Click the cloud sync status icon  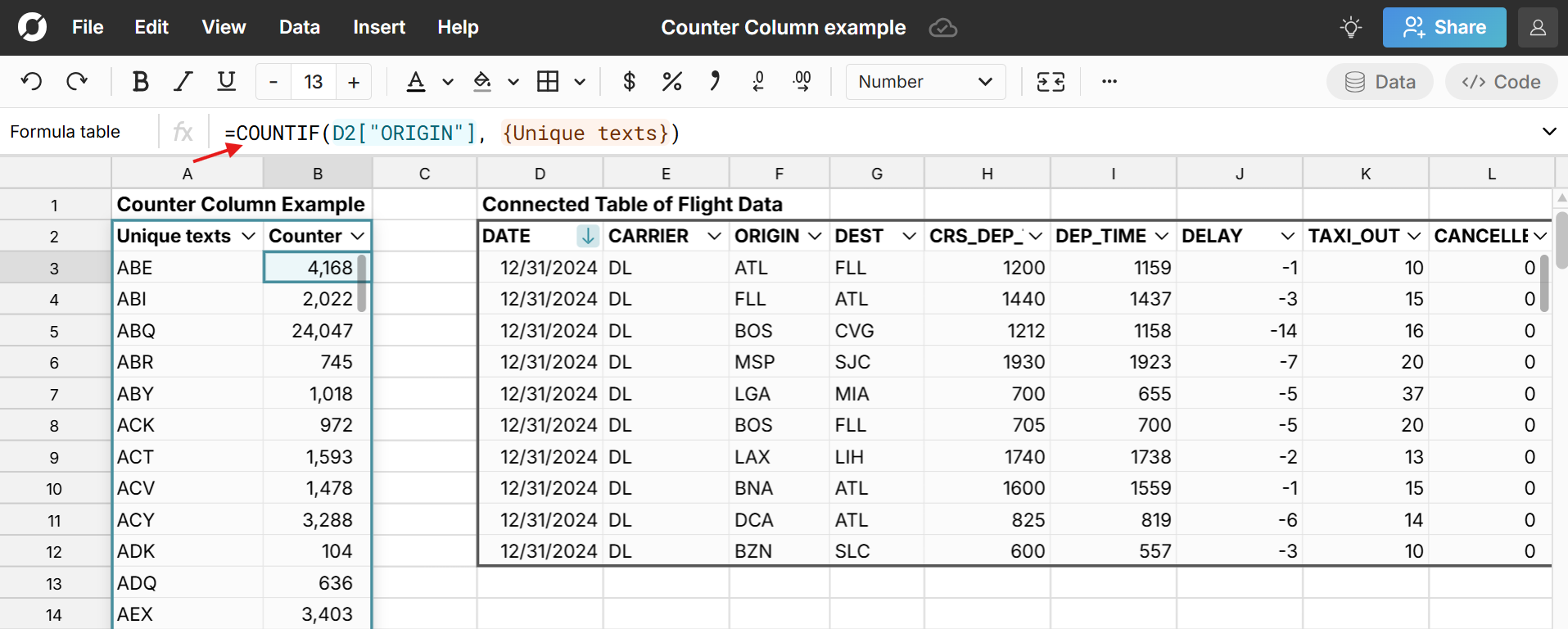(x=942, y=28)
